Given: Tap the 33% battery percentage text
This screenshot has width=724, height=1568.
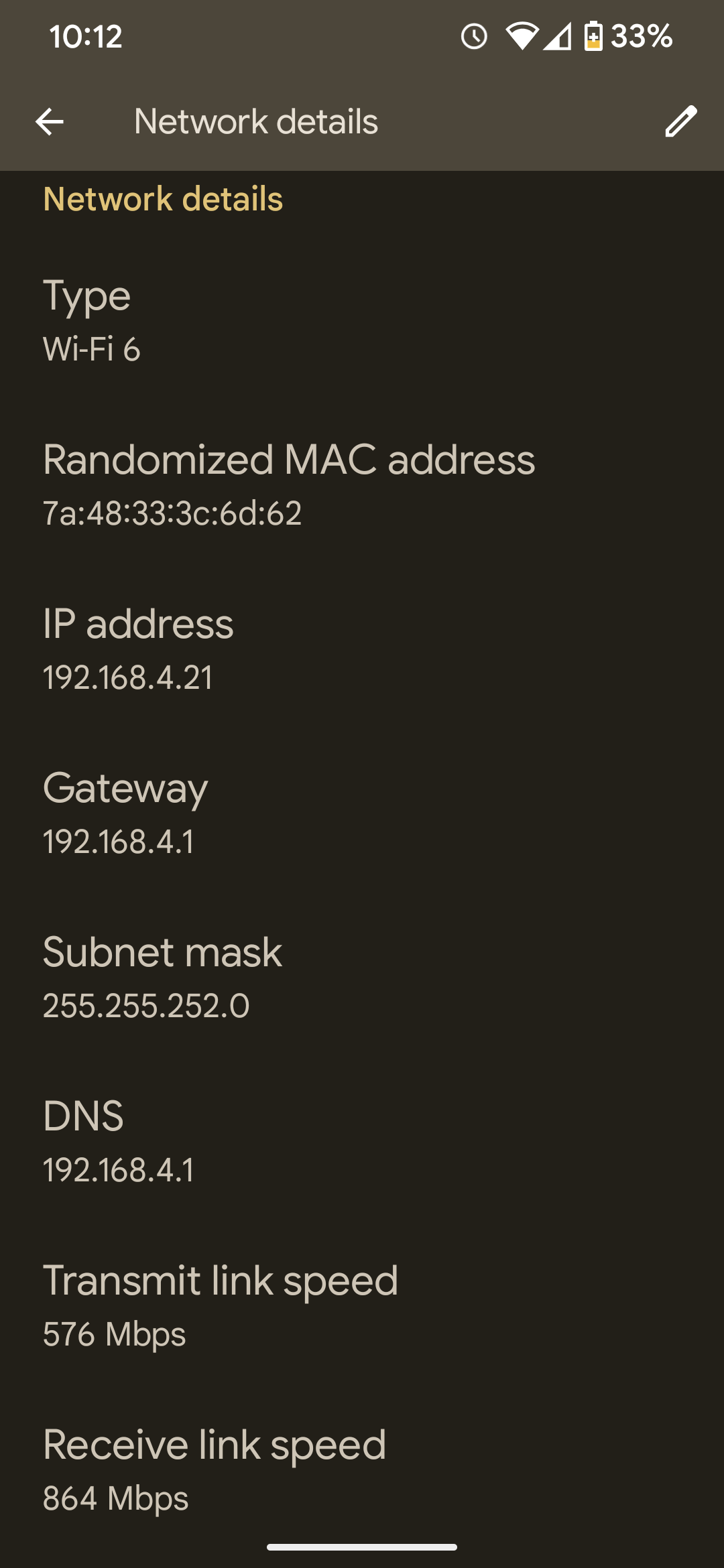Looking at the screenshot, I should (x=641, y=36).
